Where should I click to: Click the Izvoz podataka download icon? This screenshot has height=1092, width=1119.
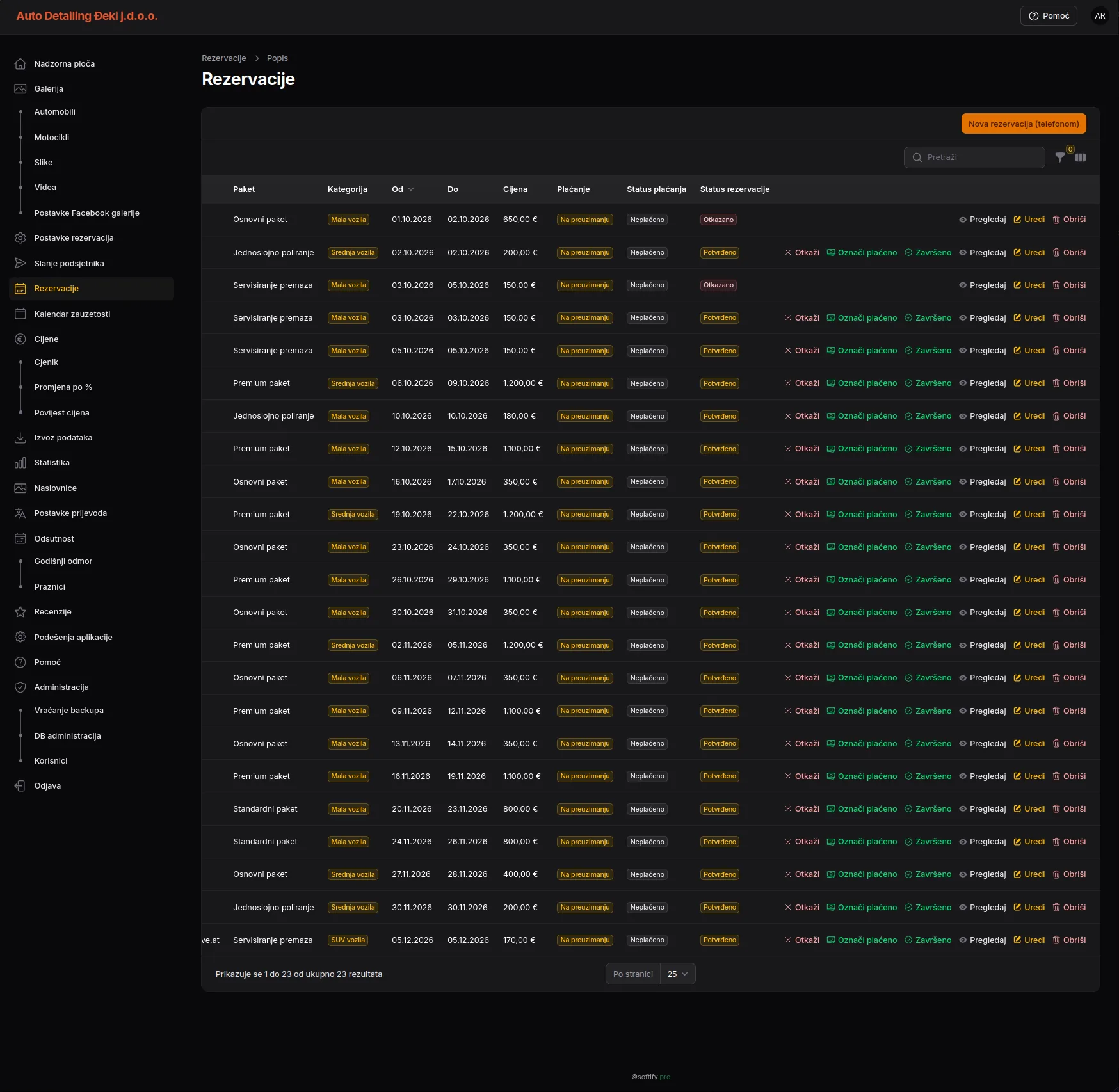[20, 438]
